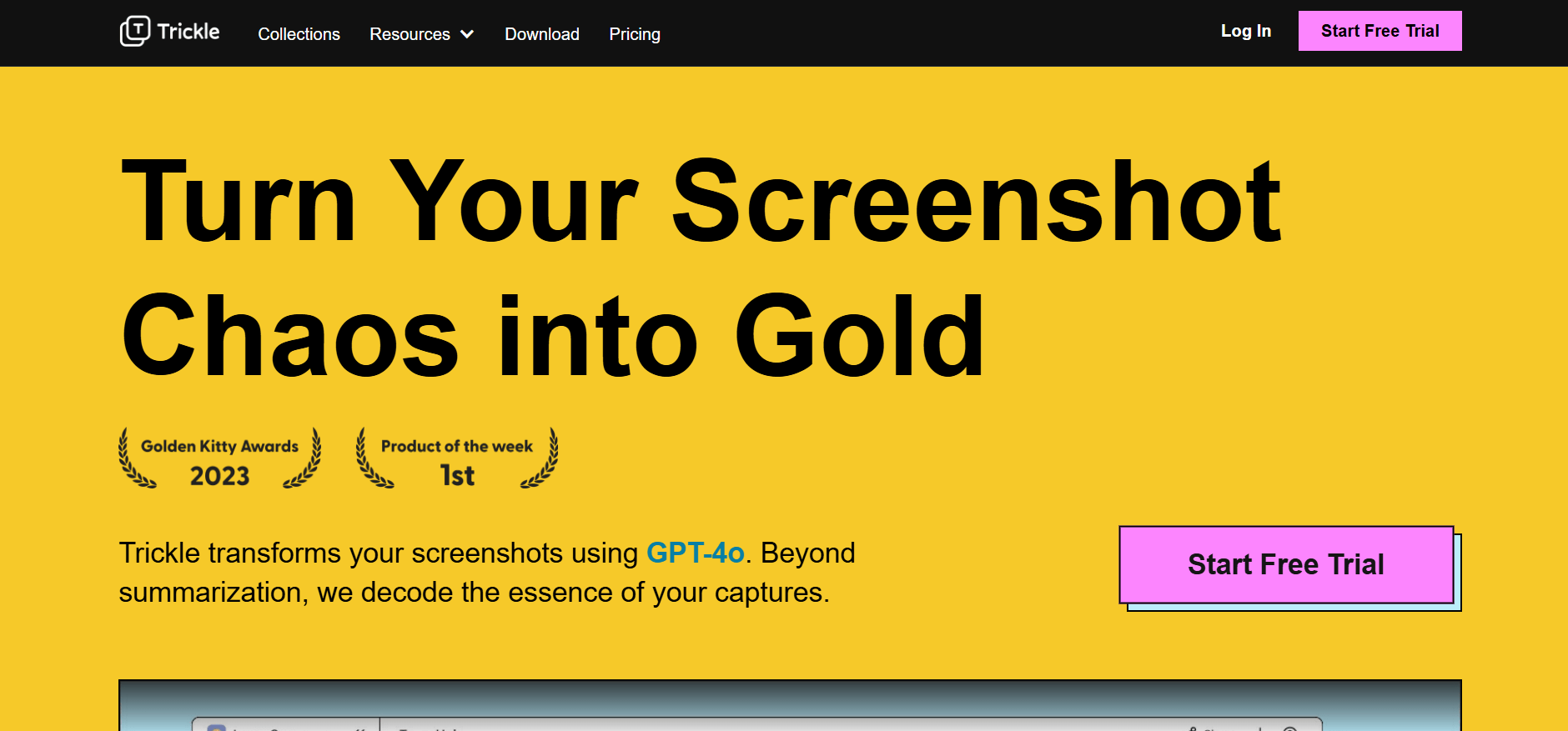This screenshot has height=731, width=1568.
Task: Click the Trickle logo icon
Action: (x=134, y=32)
